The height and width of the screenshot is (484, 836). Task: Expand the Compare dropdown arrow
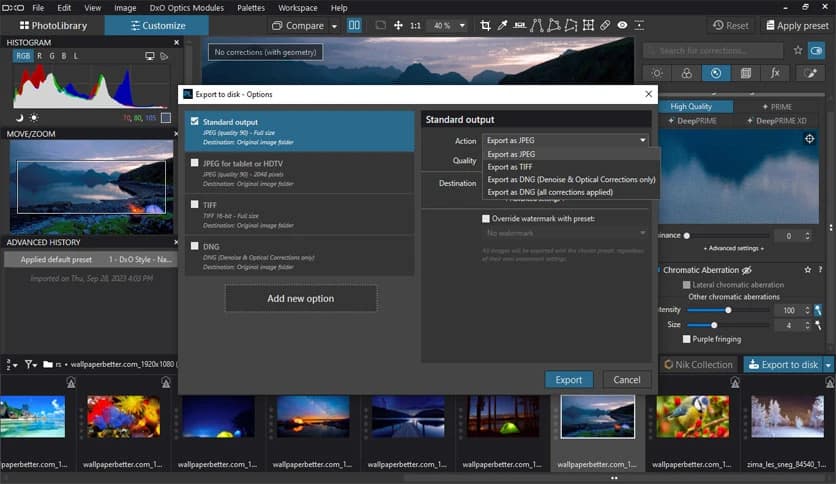pyautogui.click(x=334, y=26)
